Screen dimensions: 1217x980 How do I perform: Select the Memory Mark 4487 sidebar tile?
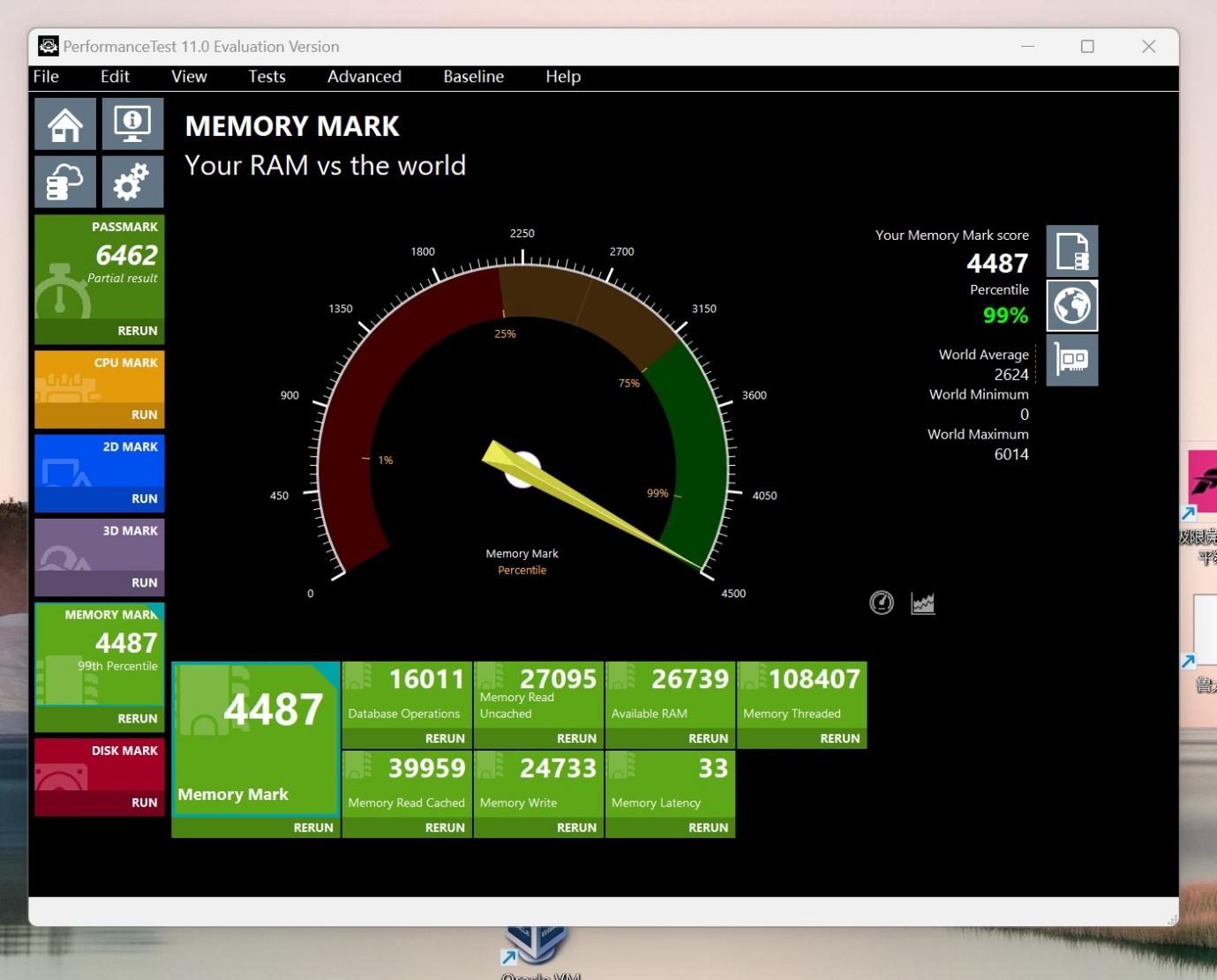pos(99,655)
